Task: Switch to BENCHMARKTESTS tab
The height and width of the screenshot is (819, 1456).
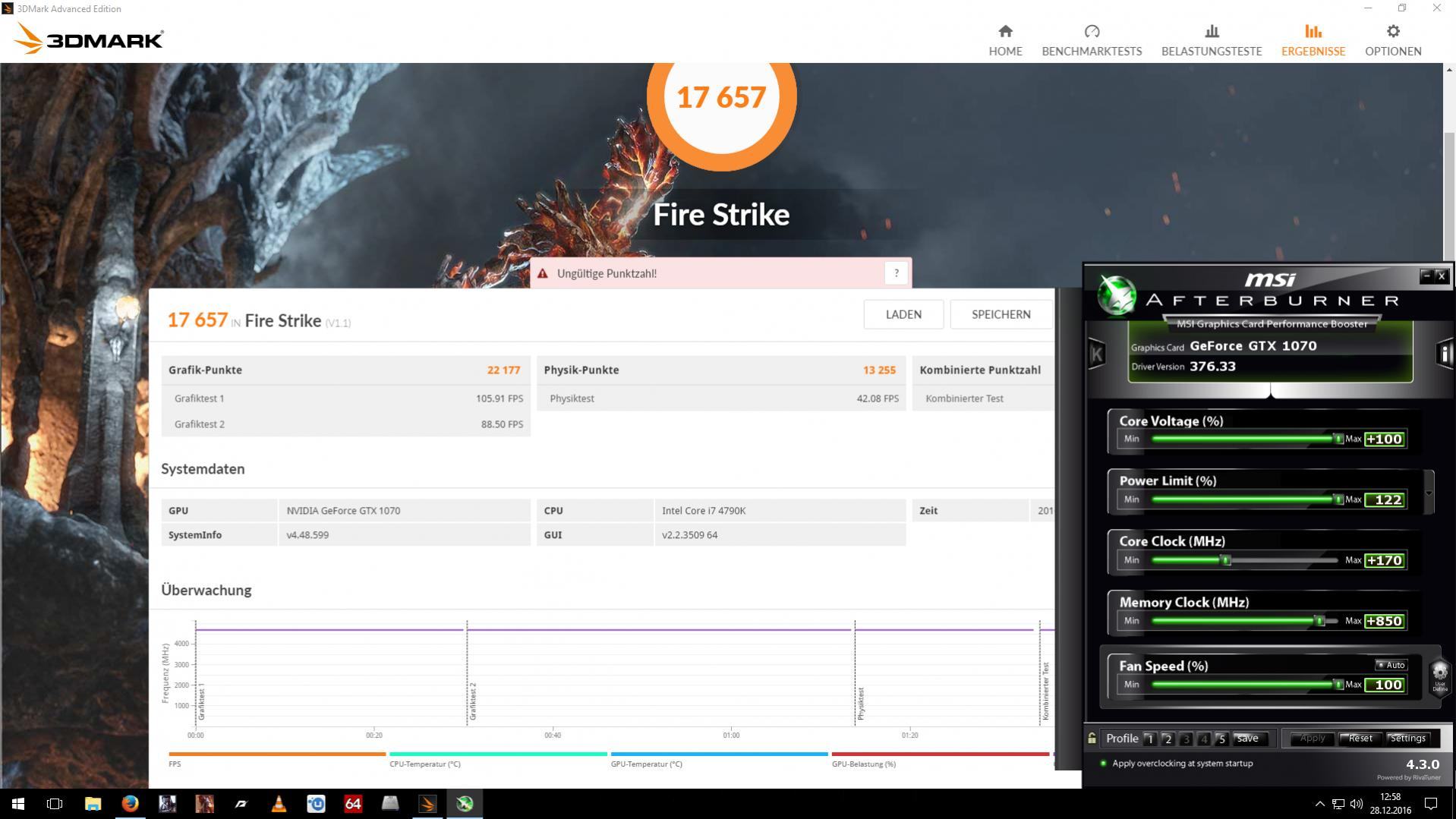Action: click(x=1092, y=40)
